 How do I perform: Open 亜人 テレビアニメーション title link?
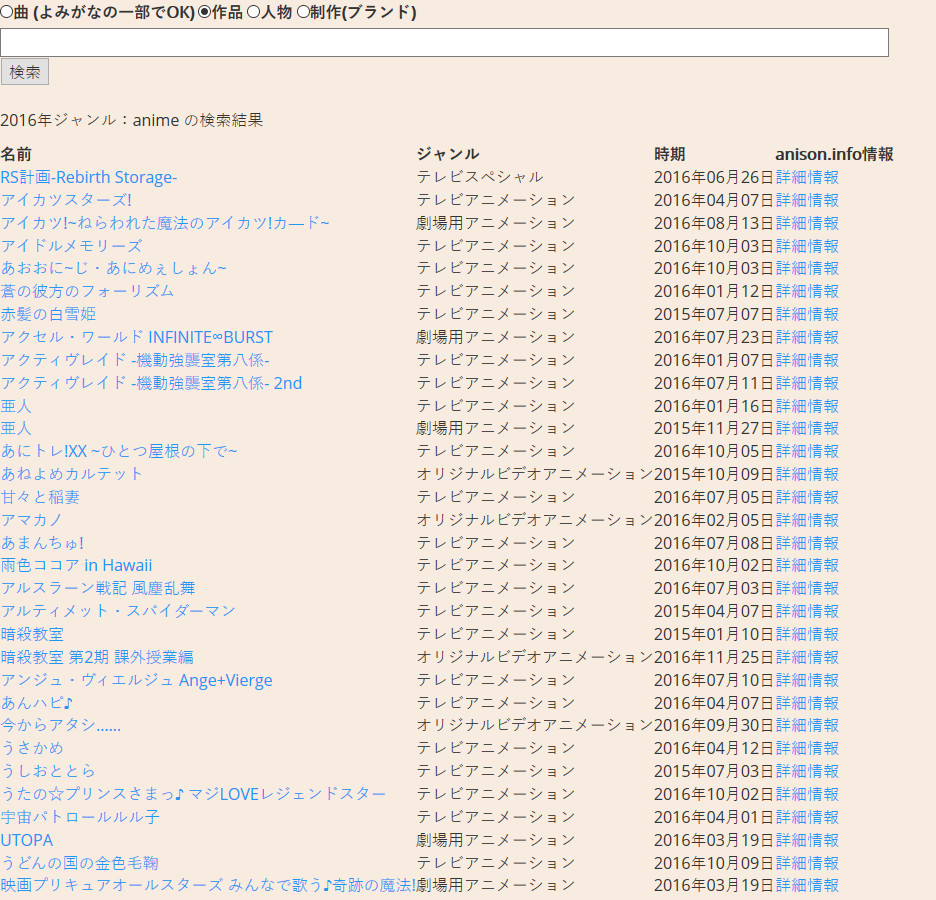coord(16,406)
